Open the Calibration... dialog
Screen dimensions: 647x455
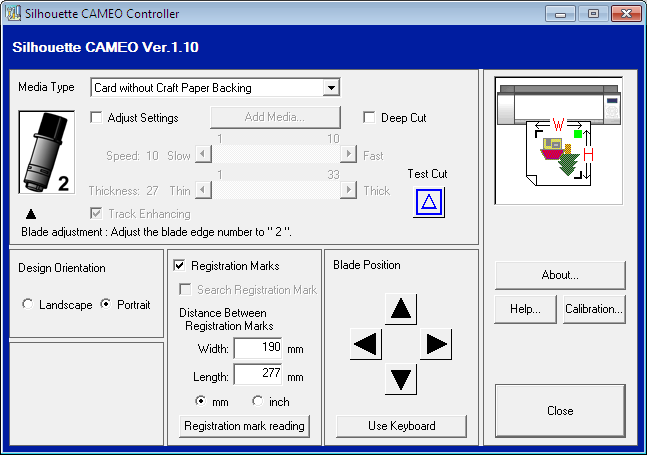(594, 309)
